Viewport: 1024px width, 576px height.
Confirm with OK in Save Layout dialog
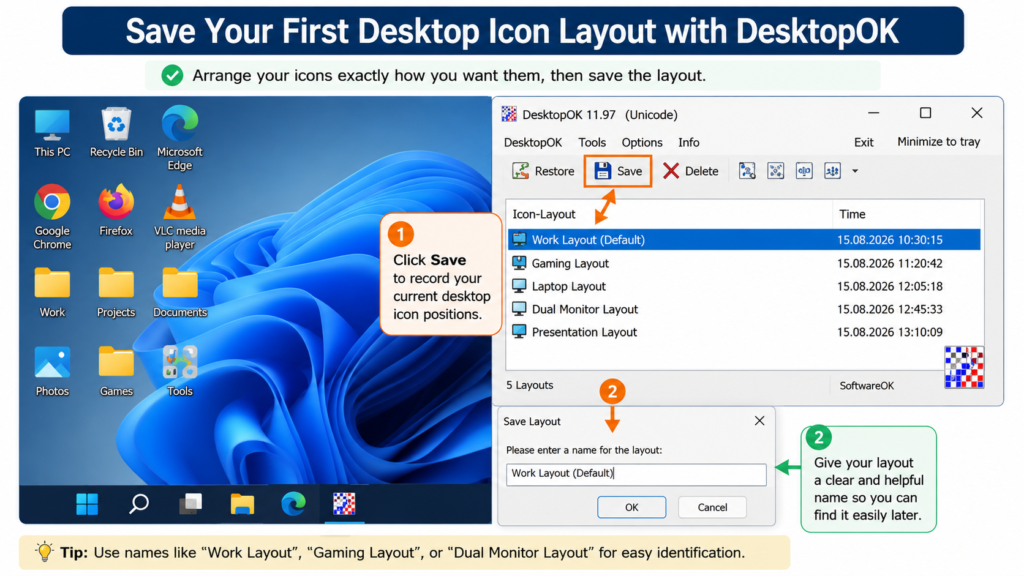pos(632,507)
